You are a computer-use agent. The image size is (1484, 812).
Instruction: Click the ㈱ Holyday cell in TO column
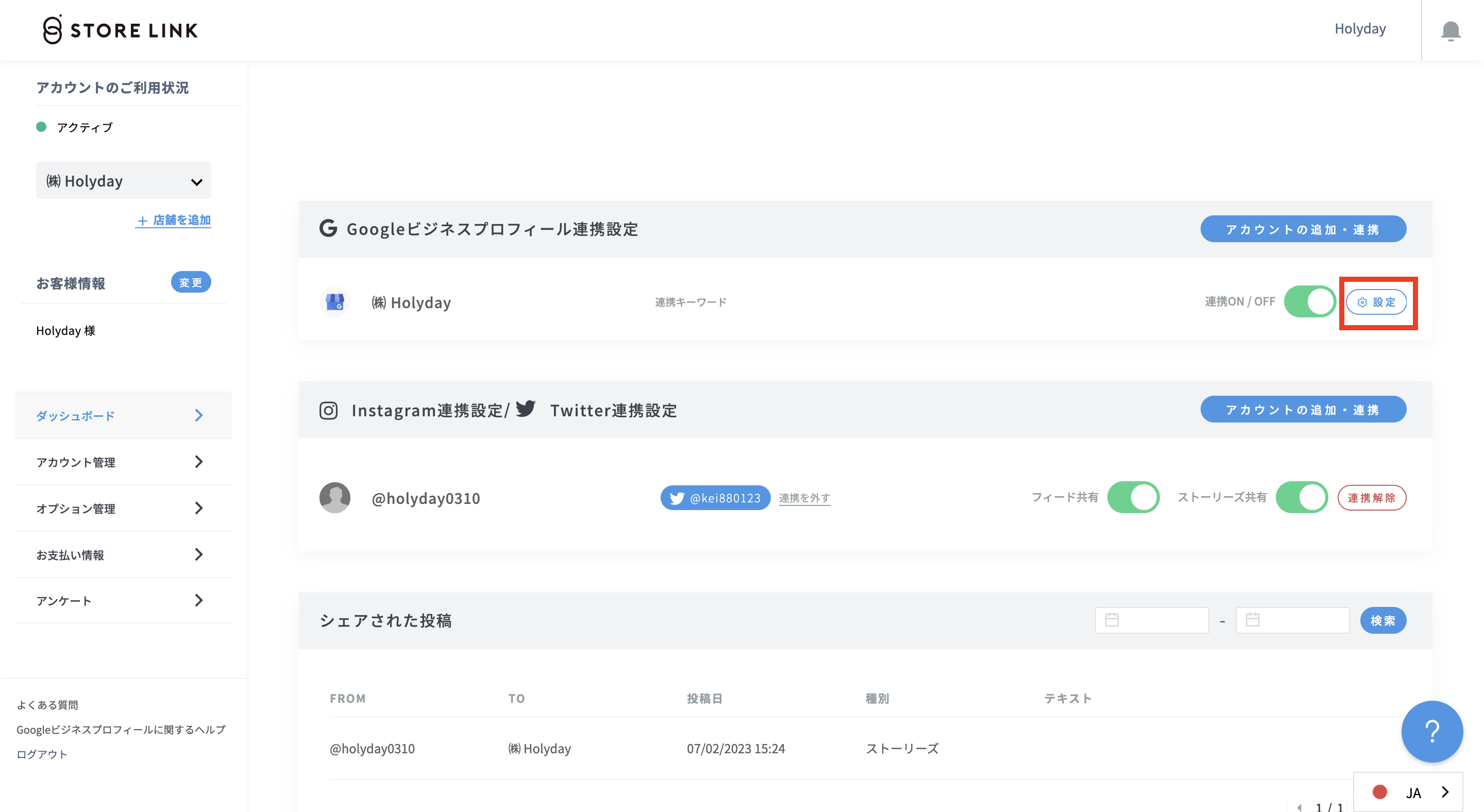pos(539,748)
